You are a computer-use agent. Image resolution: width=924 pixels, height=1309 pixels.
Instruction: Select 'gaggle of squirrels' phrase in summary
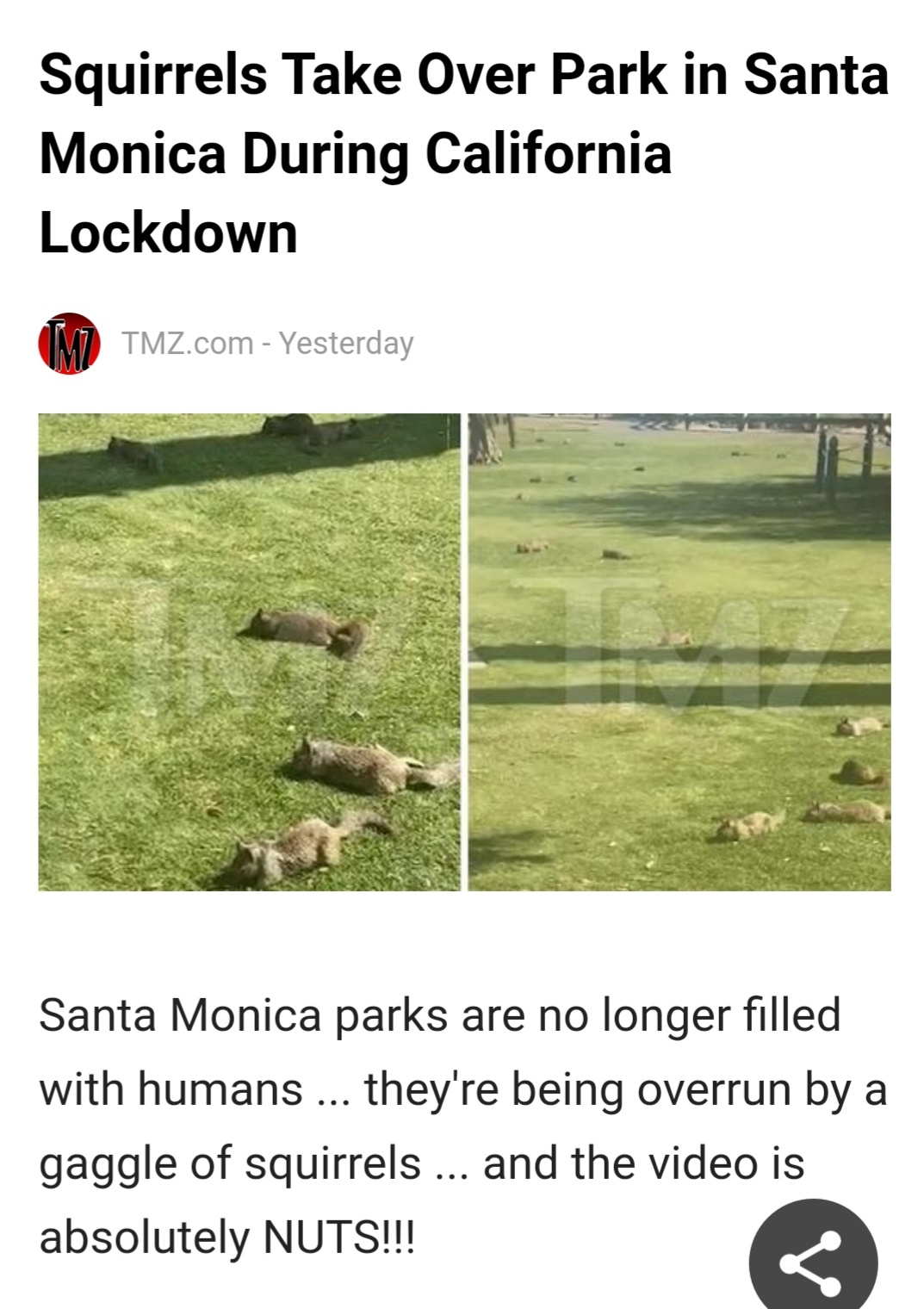coord(230,1165)
